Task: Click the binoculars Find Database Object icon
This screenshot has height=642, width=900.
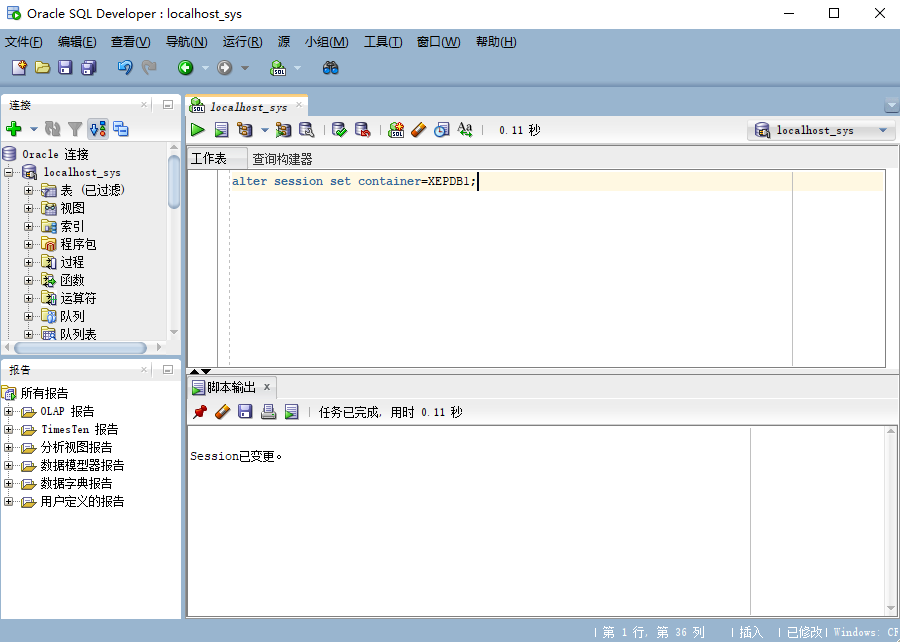Action: point(331,68)
